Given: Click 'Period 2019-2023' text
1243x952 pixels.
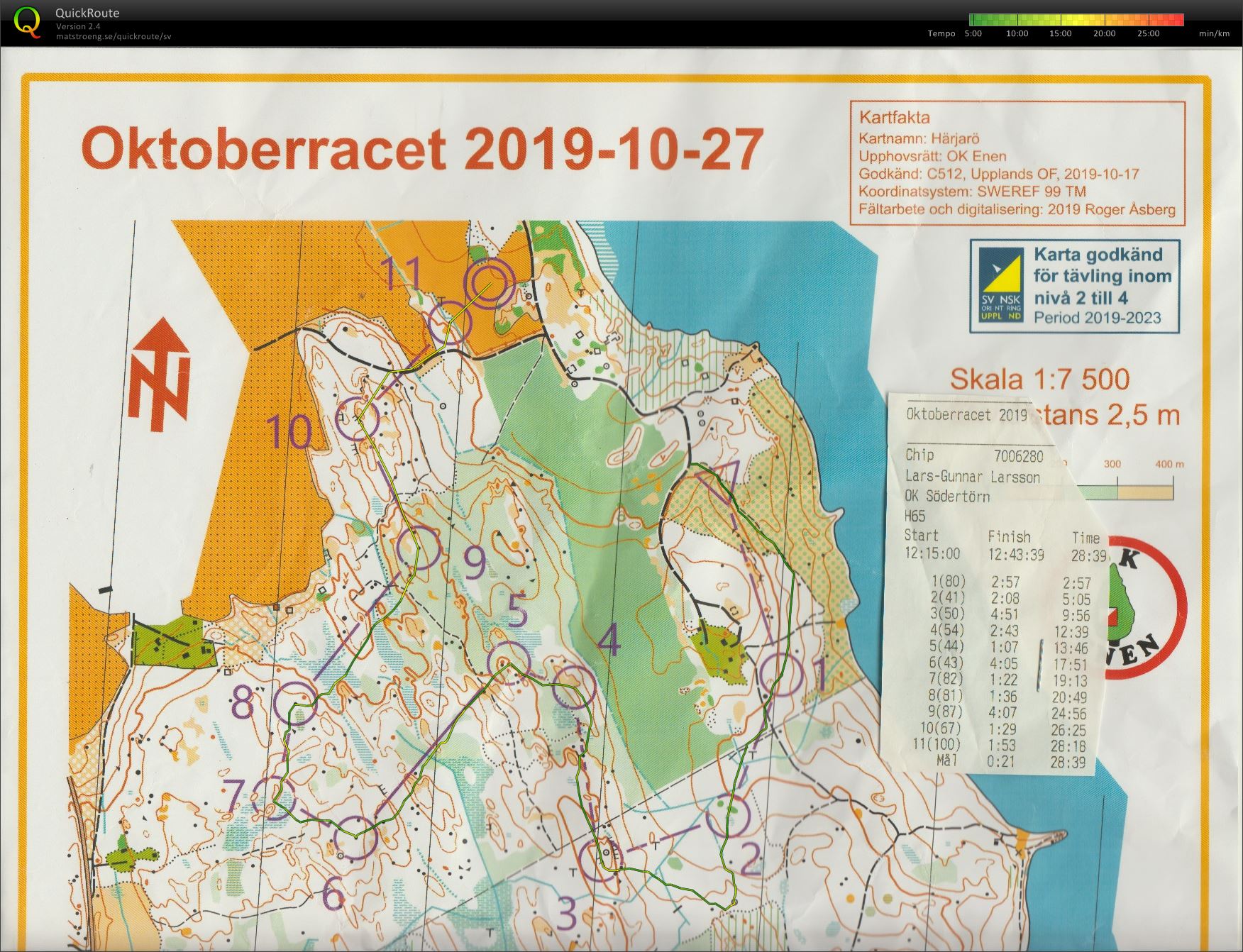Looking at the screenshot, I should click(x=1097, y=317).
